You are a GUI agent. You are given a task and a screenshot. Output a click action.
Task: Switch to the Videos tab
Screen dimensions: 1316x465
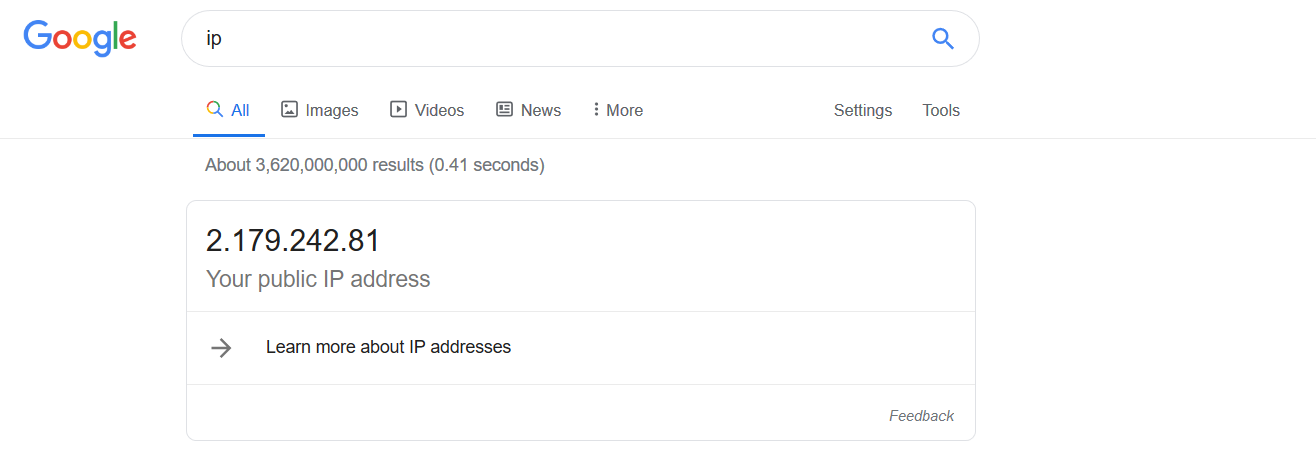pos(439,110)
